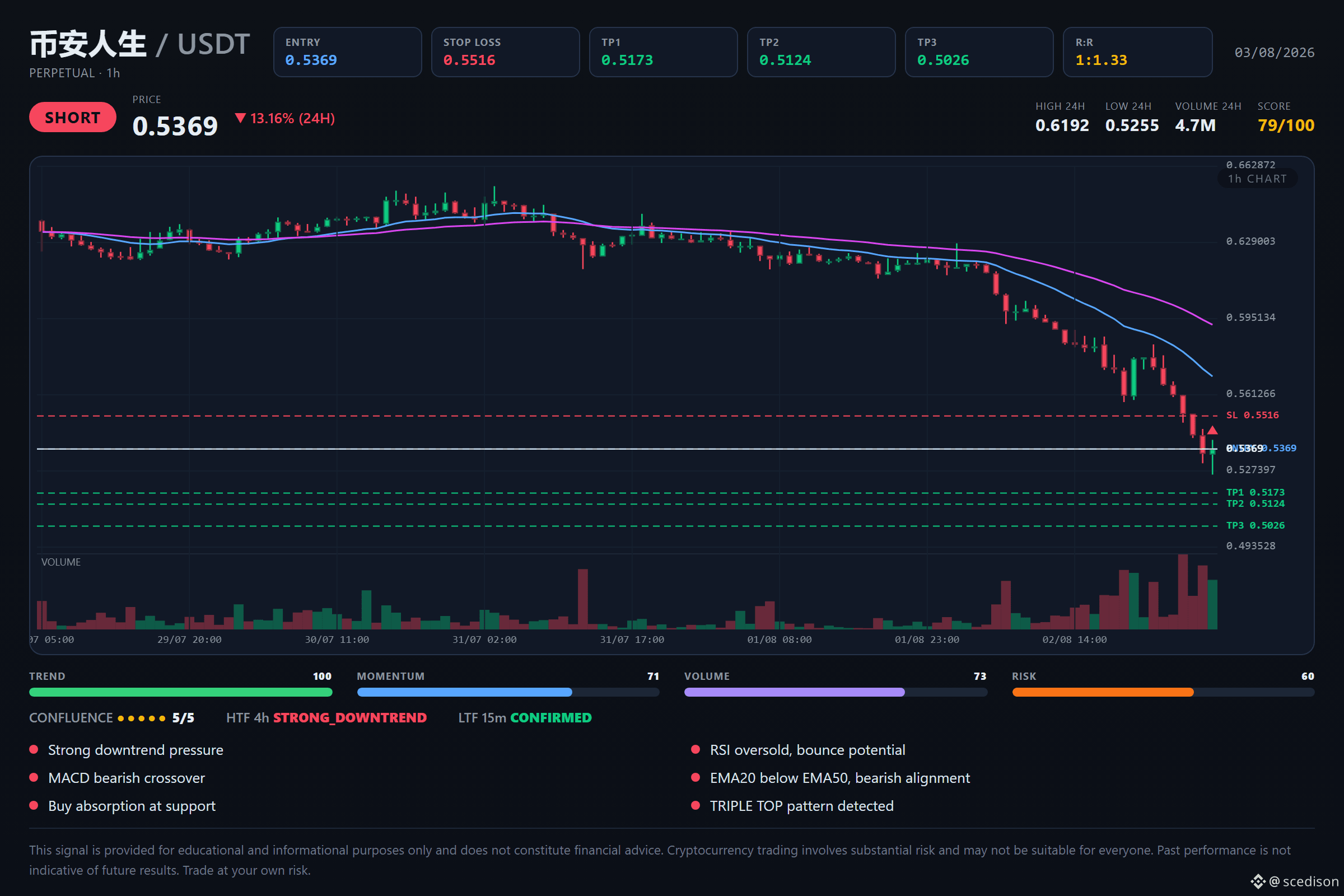
Task: Click the 1h CHART badge
Action: [x=1257, y=179]
